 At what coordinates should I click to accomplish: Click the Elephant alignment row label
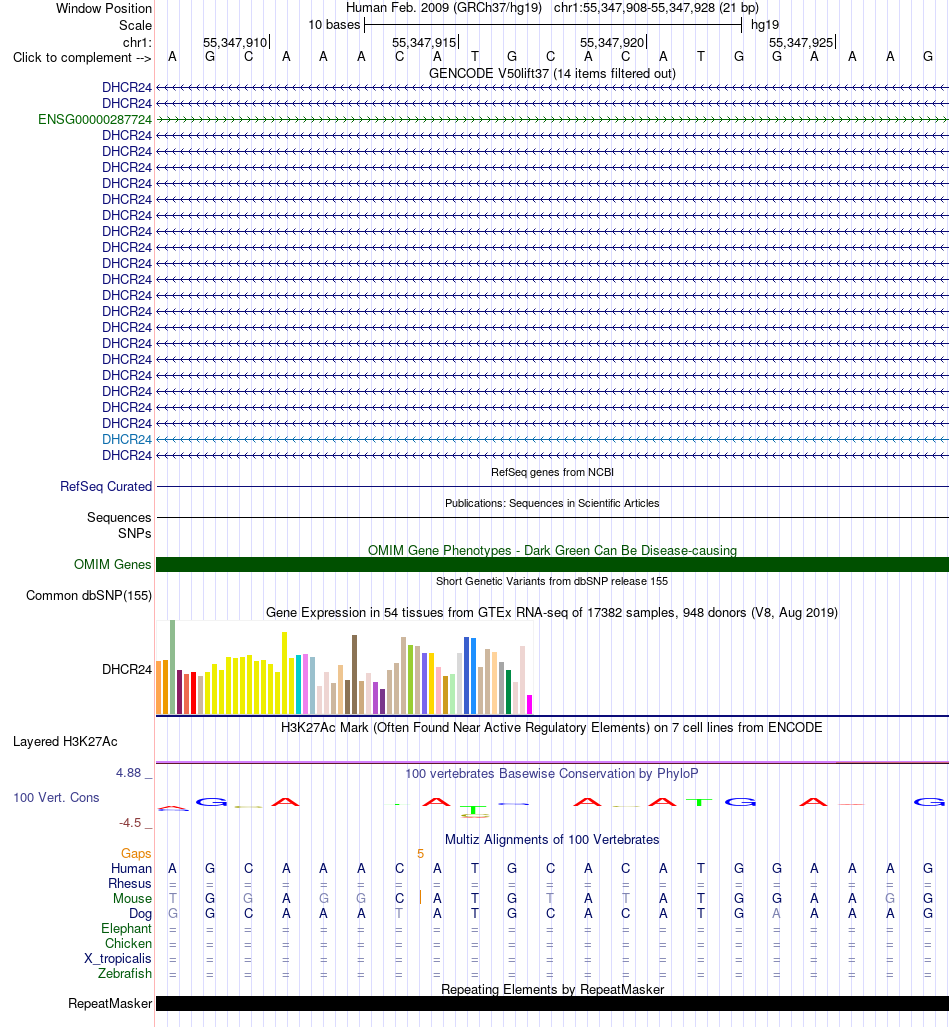coord(126,929)
